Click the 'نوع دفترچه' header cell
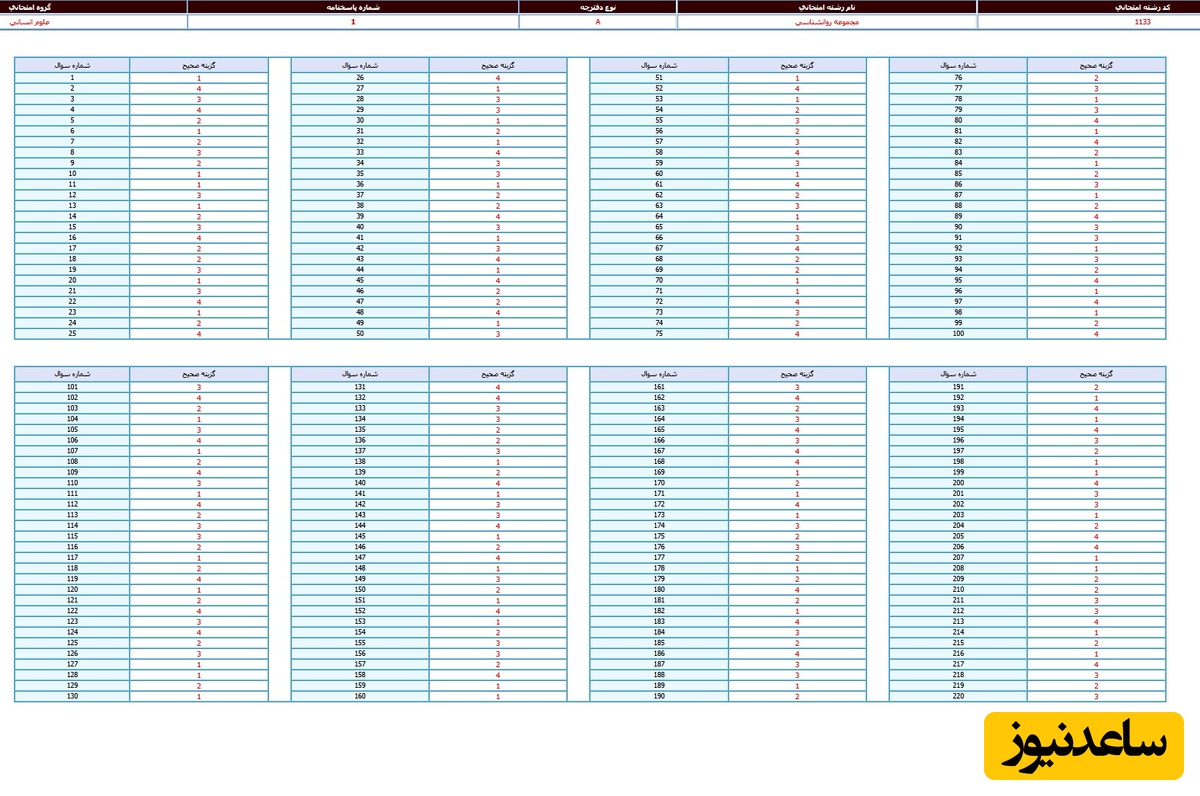This screenshot has width=1200, height=796. [597, 7]
